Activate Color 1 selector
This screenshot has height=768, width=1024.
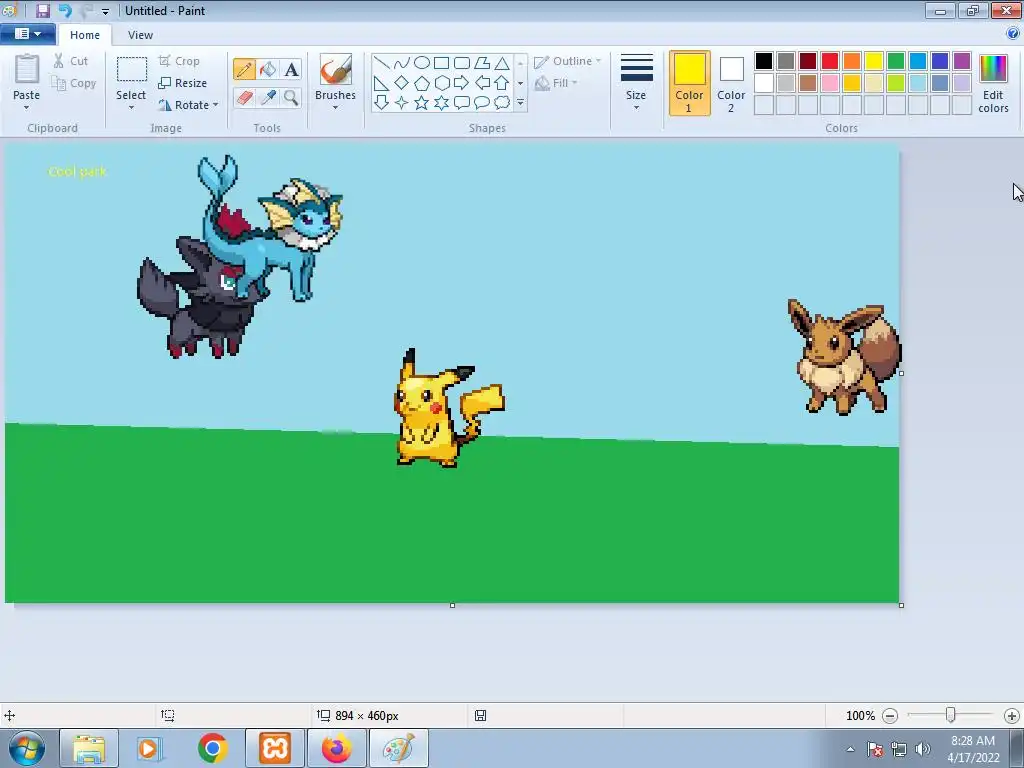coord(689,83)
